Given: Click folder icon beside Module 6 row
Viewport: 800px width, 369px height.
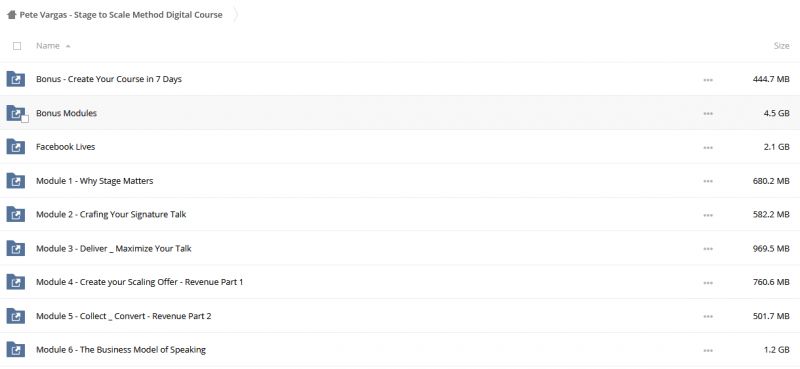Looking at the screenshot, I should click(x=16, y=350).
